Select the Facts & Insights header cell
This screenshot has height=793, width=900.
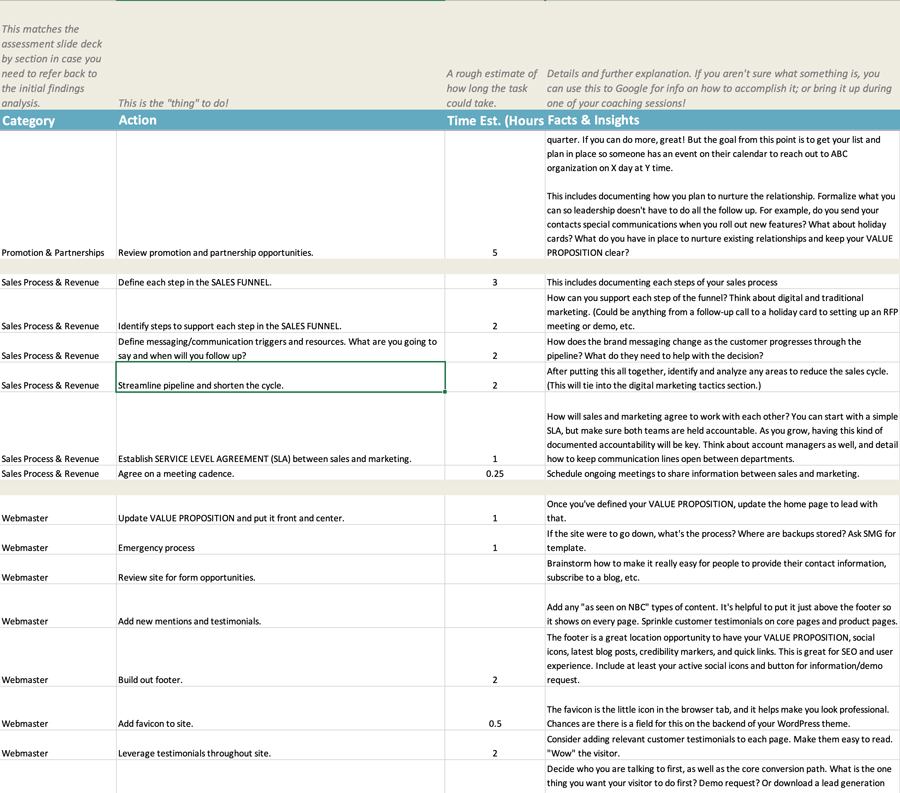pos(722,120)
